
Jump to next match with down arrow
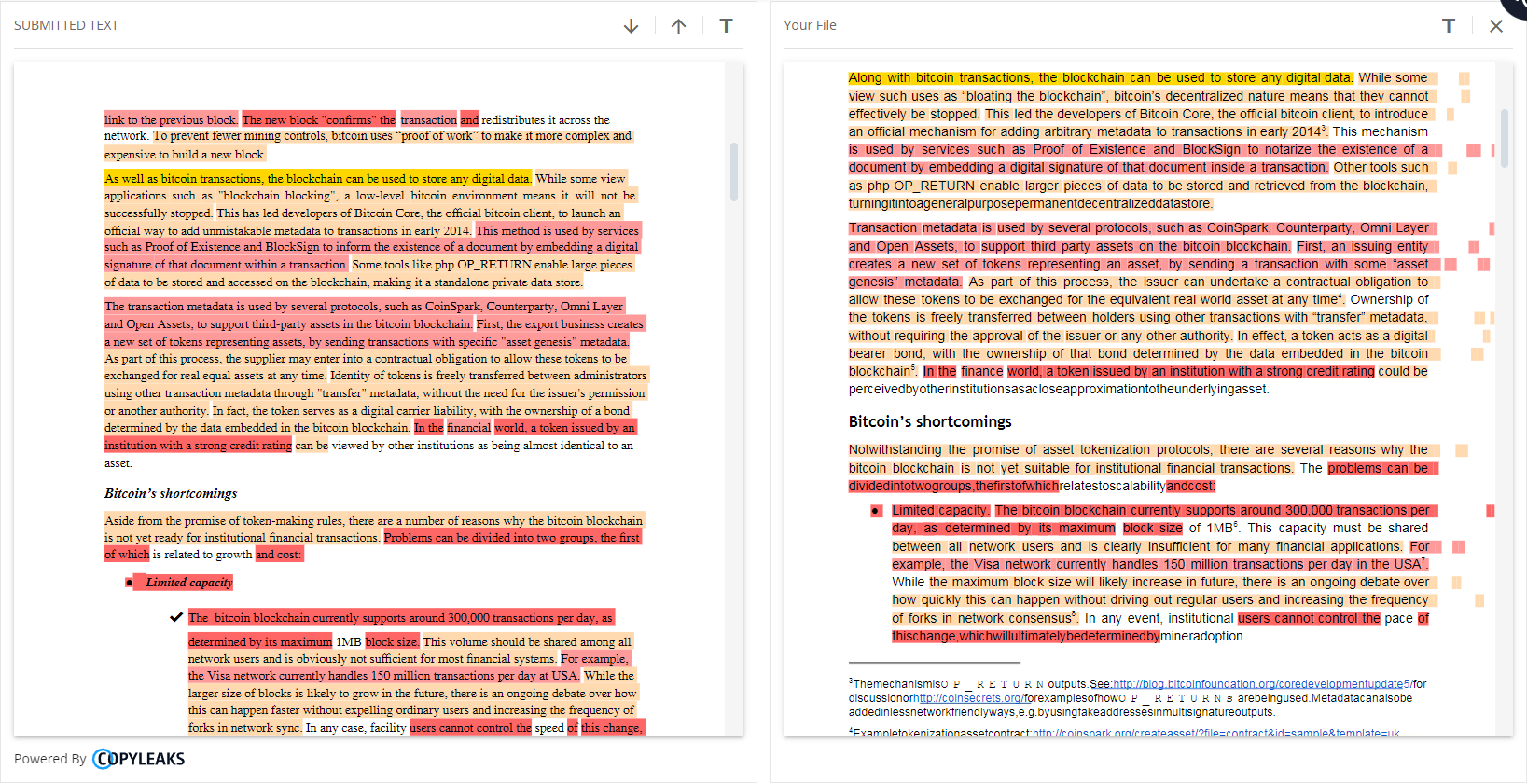(632, 26)
